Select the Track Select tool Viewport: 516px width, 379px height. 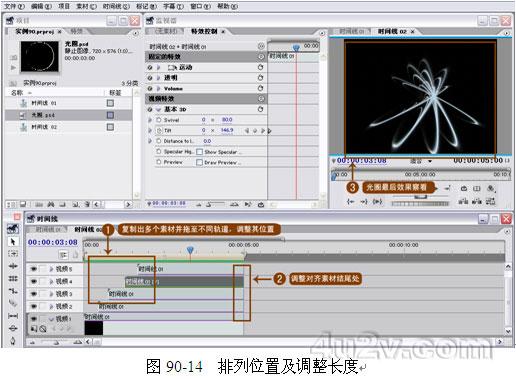(13, 254)
